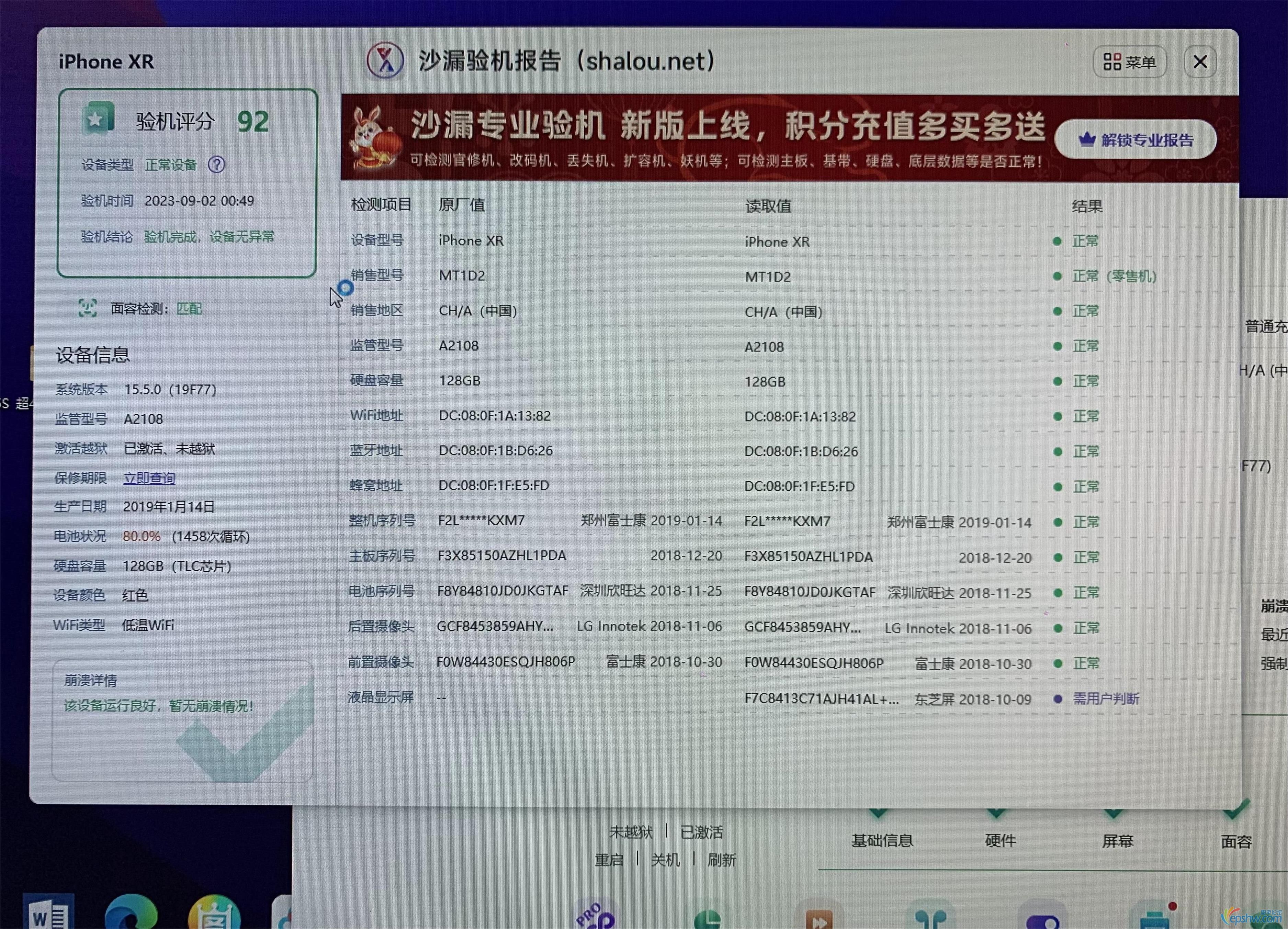Click the 立即查询 warranty link
Viewport: 1288px width, 929px height.
tap(149, 478)
